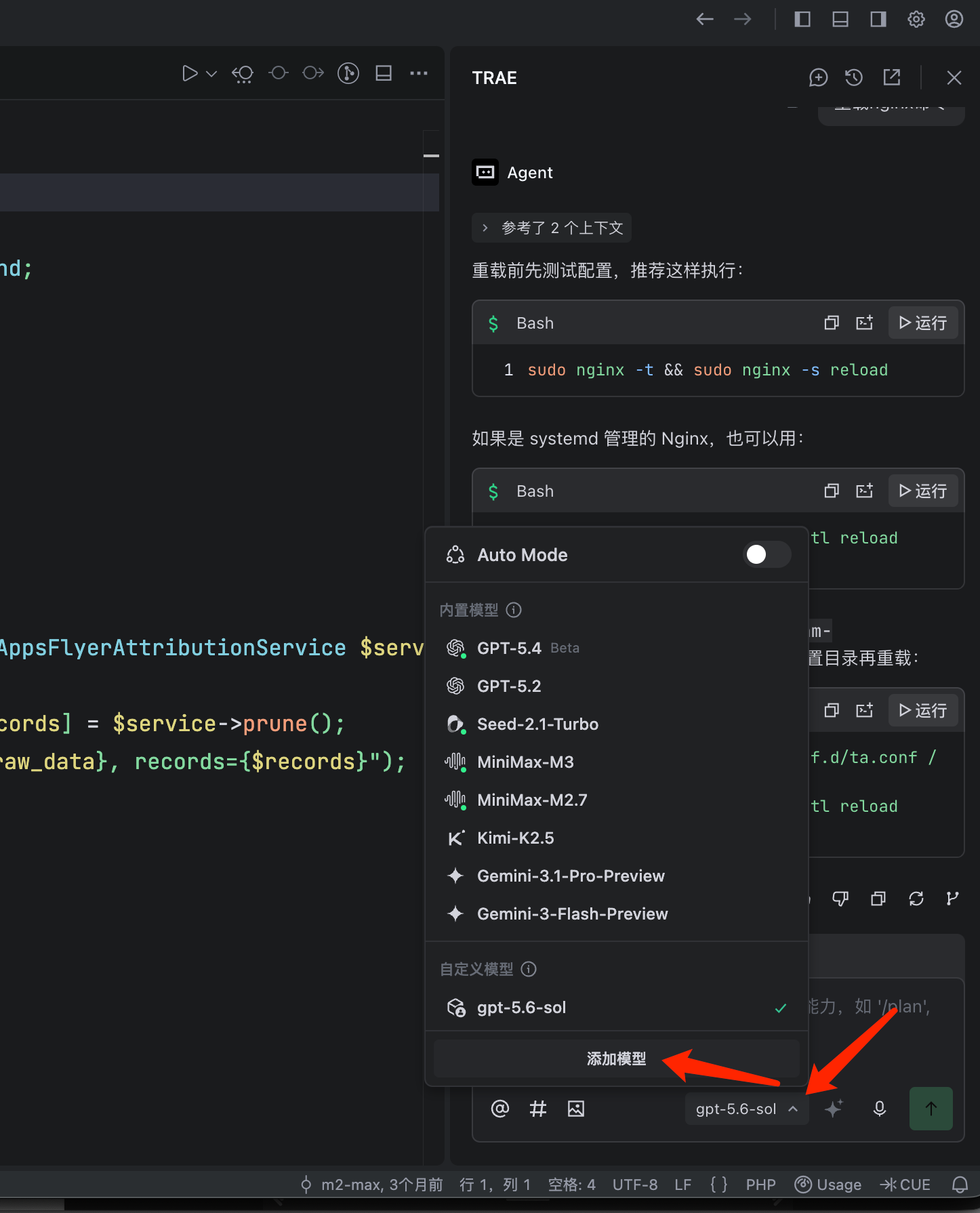Select the custom gpt-5.6-sol model
The image size is (980, 1213).
tap(617, 1008)
